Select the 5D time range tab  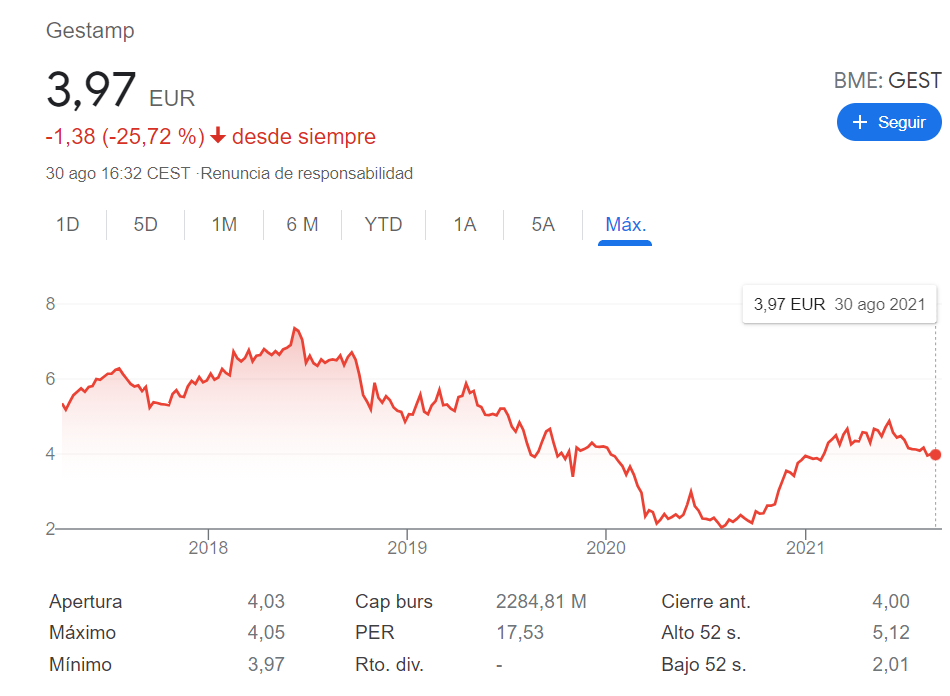point(145,225)
